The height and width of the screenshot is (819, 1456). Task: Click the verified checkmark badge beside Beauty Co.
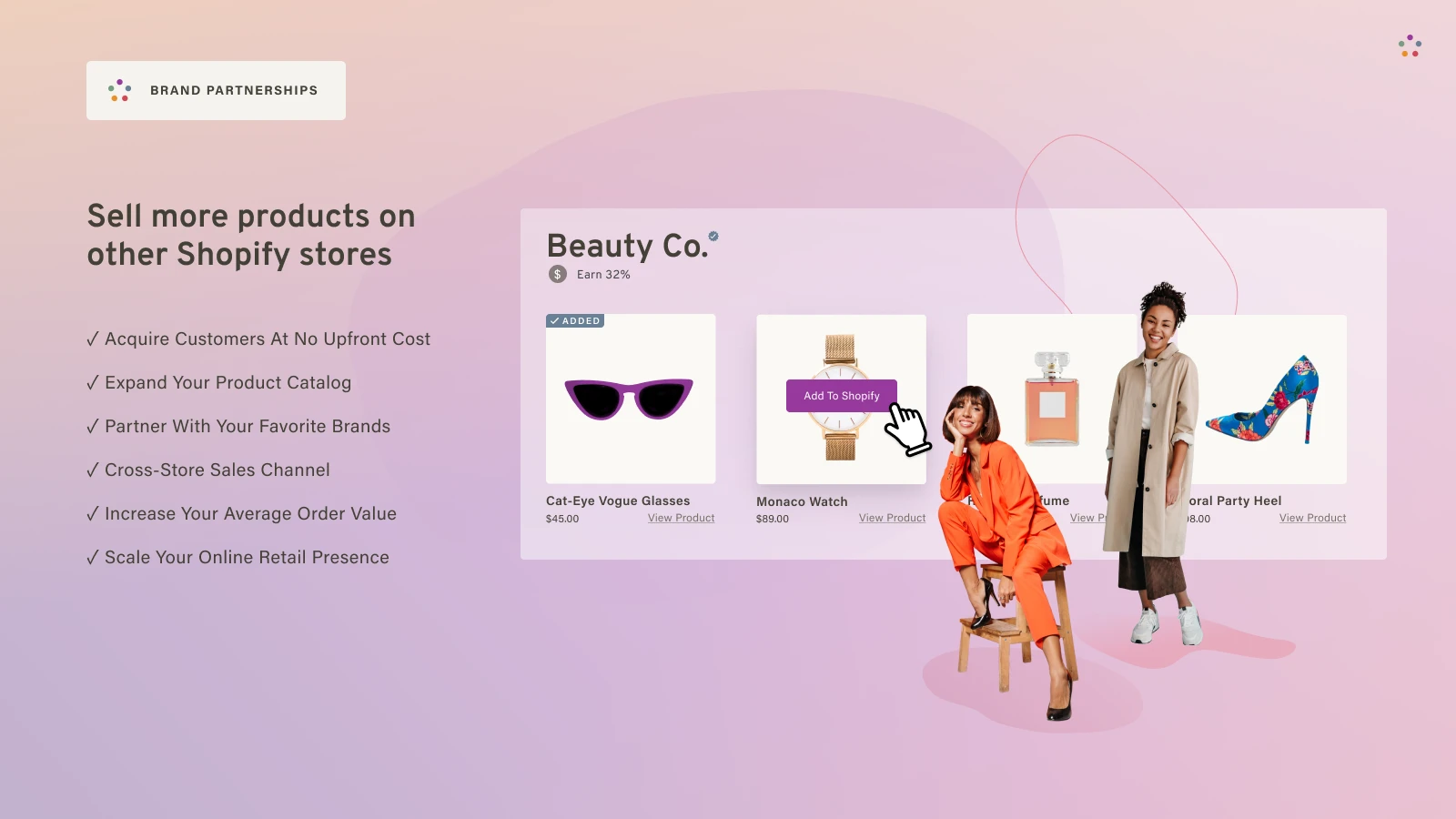pos(713,236)
